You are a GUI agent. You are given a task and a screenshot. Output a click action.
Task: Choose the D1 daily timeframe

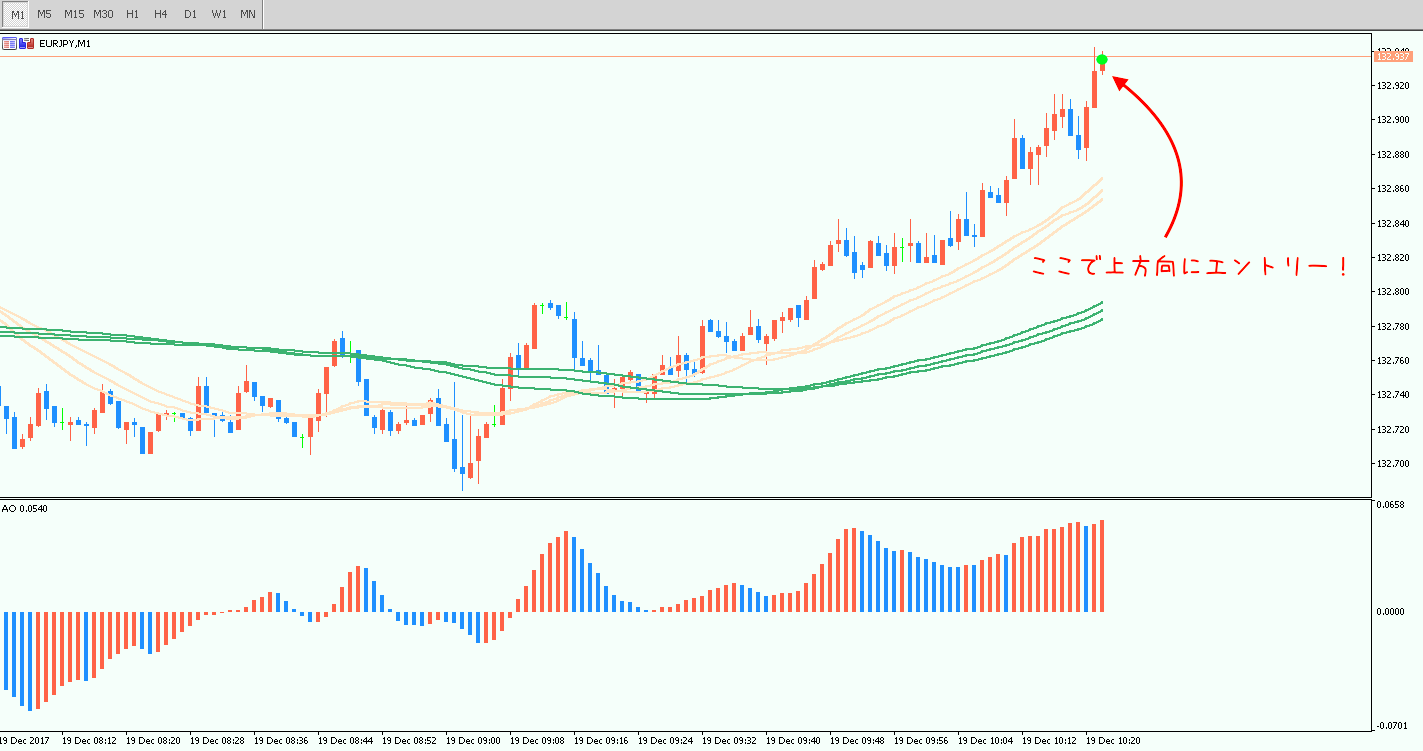tap(190, 14)
